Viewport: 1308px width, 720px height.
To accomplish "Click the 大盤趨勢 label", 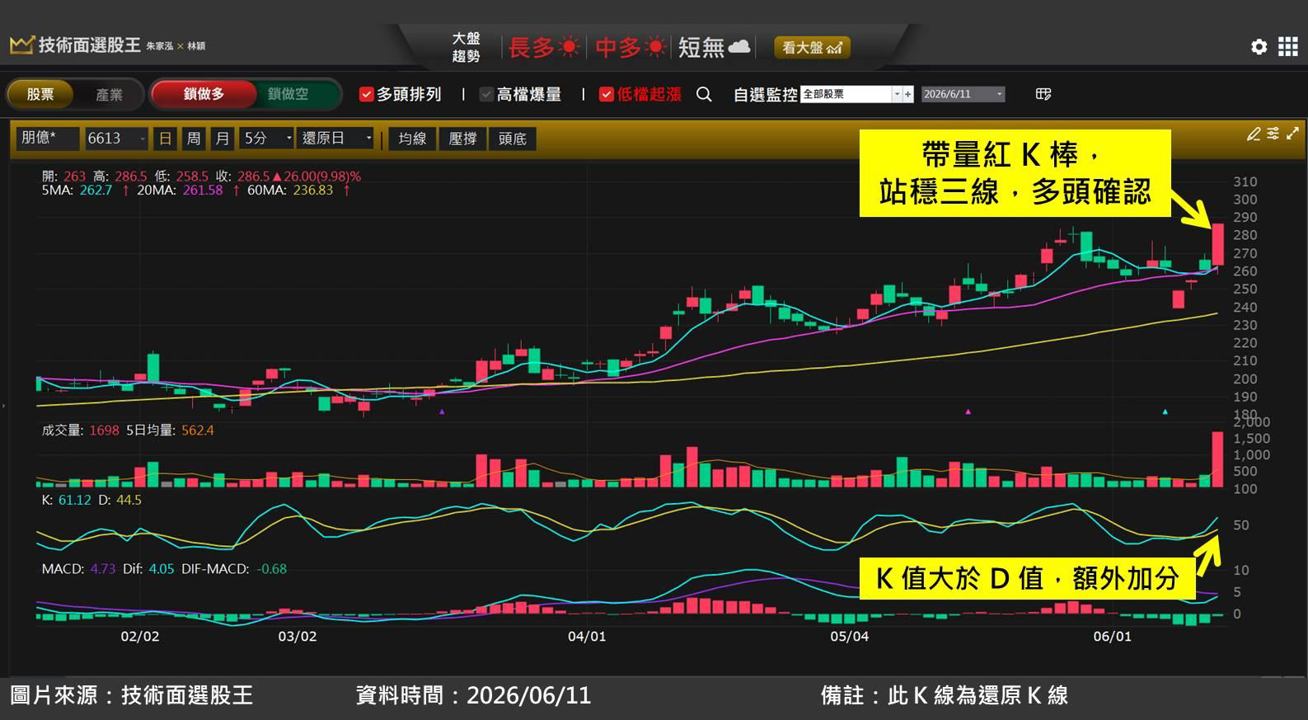I will tap(466, 47).
